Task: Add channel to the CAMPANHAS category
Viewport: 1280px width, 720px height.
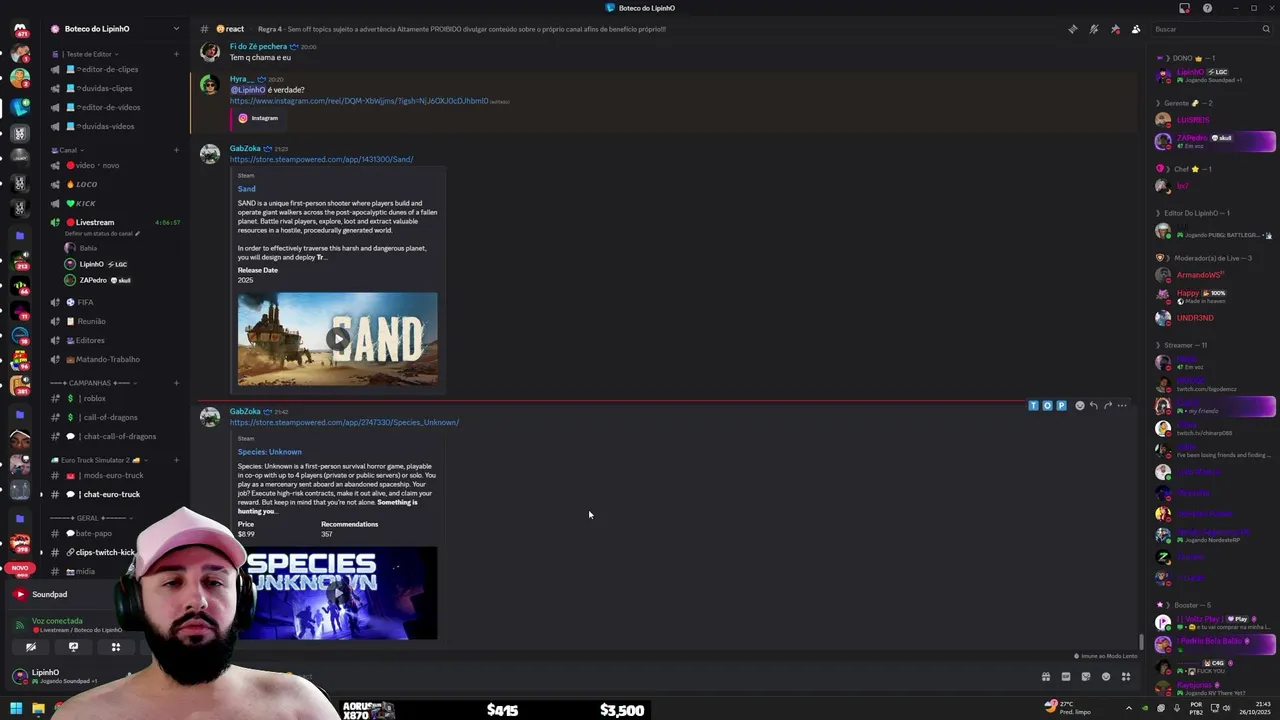Action: point(176,383)
